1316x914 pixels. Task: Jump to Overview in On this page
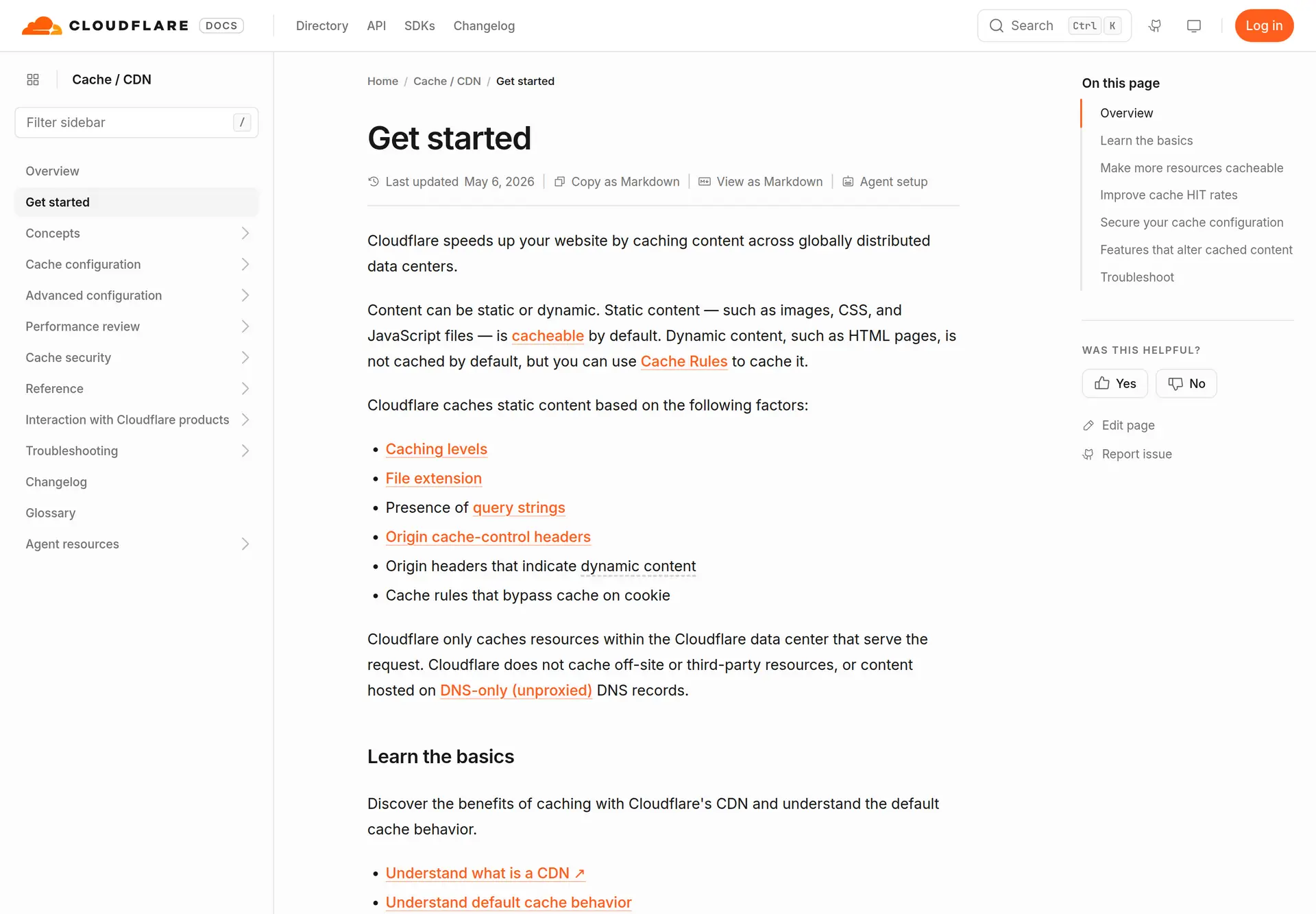(x=1127, y=113)
